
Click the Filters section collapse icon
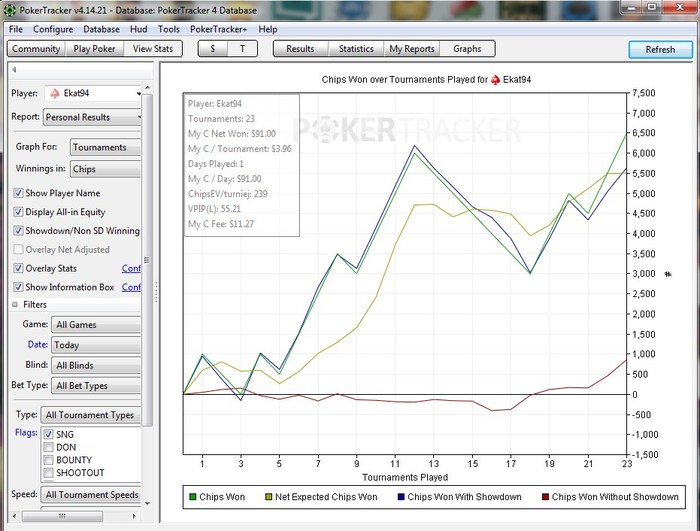click(15, 305)
